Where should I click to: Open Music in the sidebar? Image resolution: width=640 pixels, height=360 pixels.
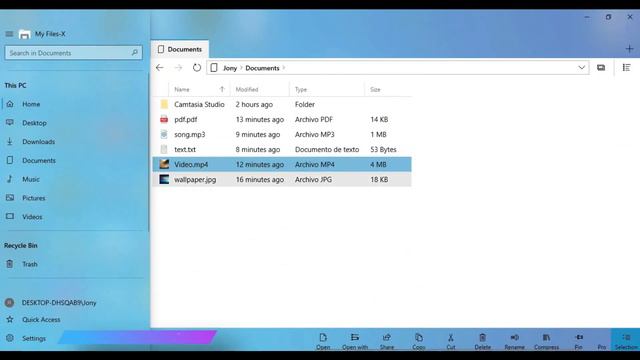pos(31,179)
